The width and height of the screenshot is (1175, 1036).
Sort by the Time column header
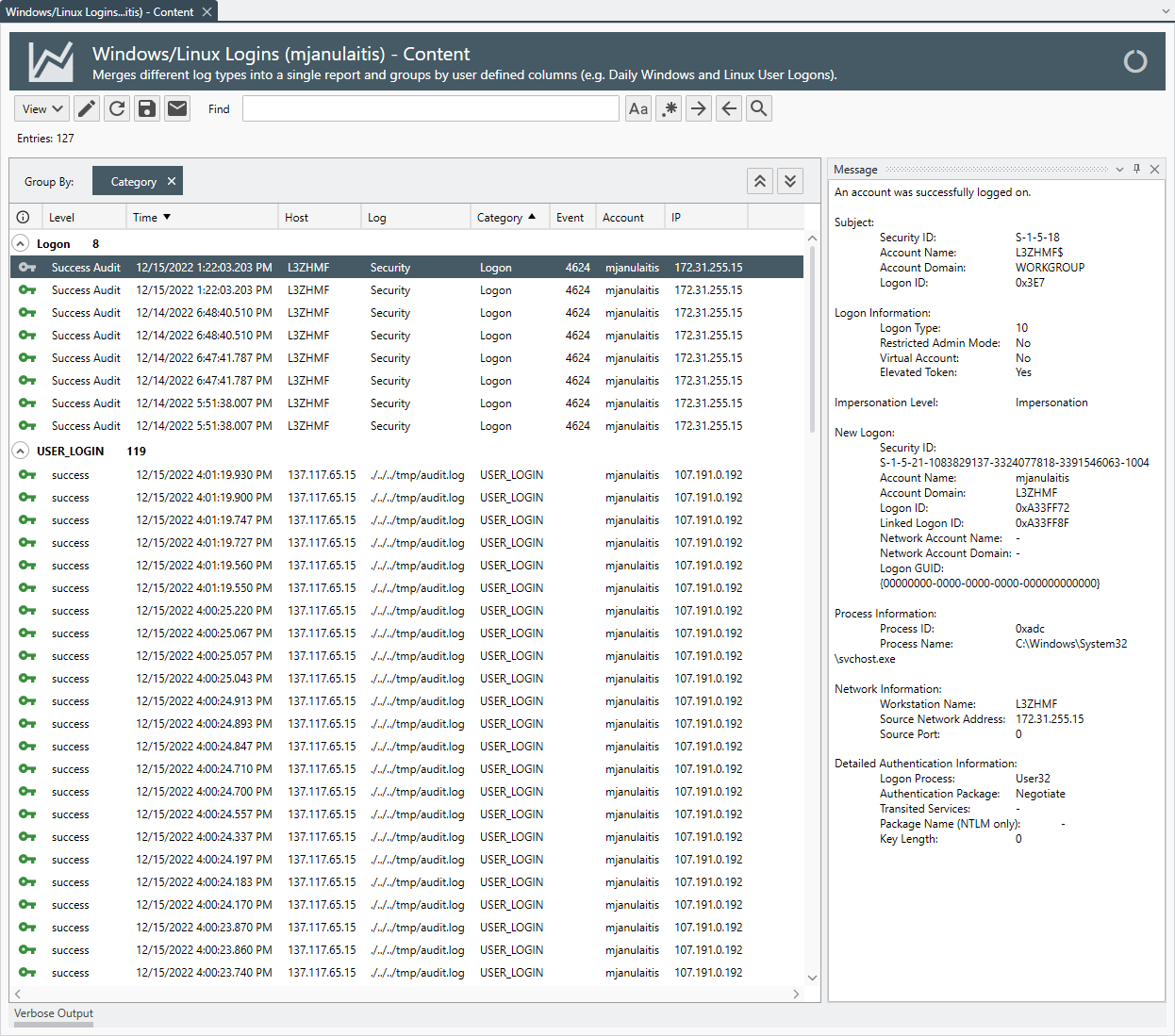coord(151,217)
